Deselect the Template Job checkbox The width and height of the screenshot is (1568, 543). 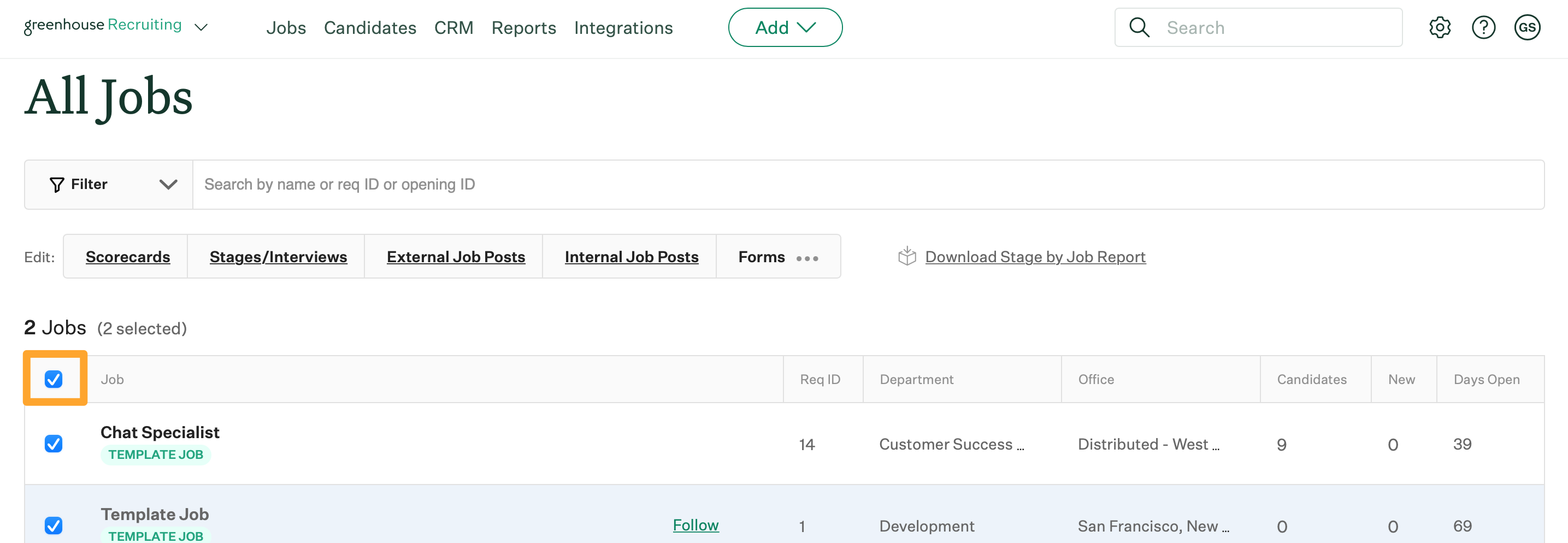54,525
